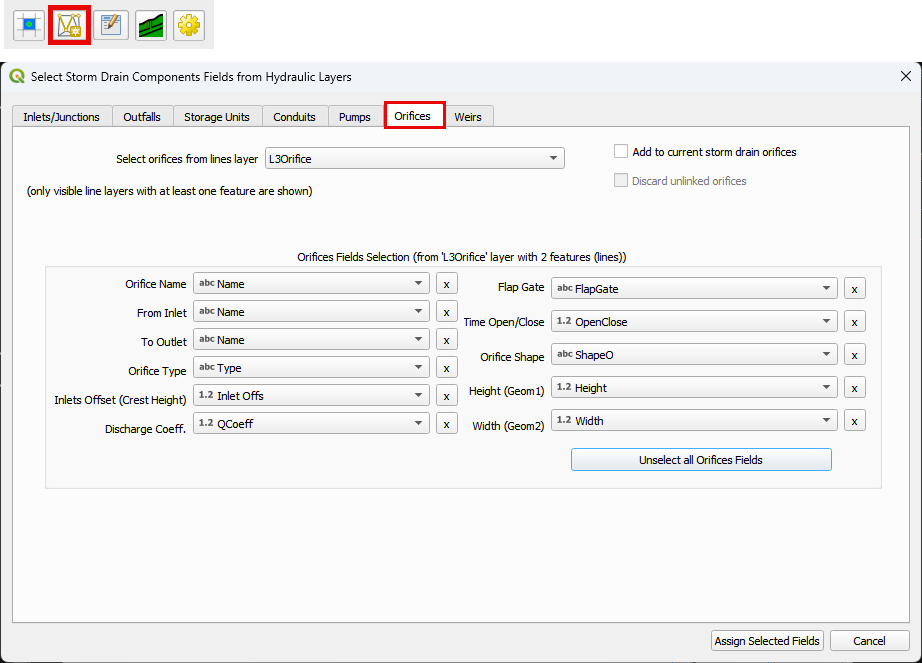The height and width of the screenshot is (663, 922).
Task: Clear the Orifice Name field with x
Action: coord(447,284)
